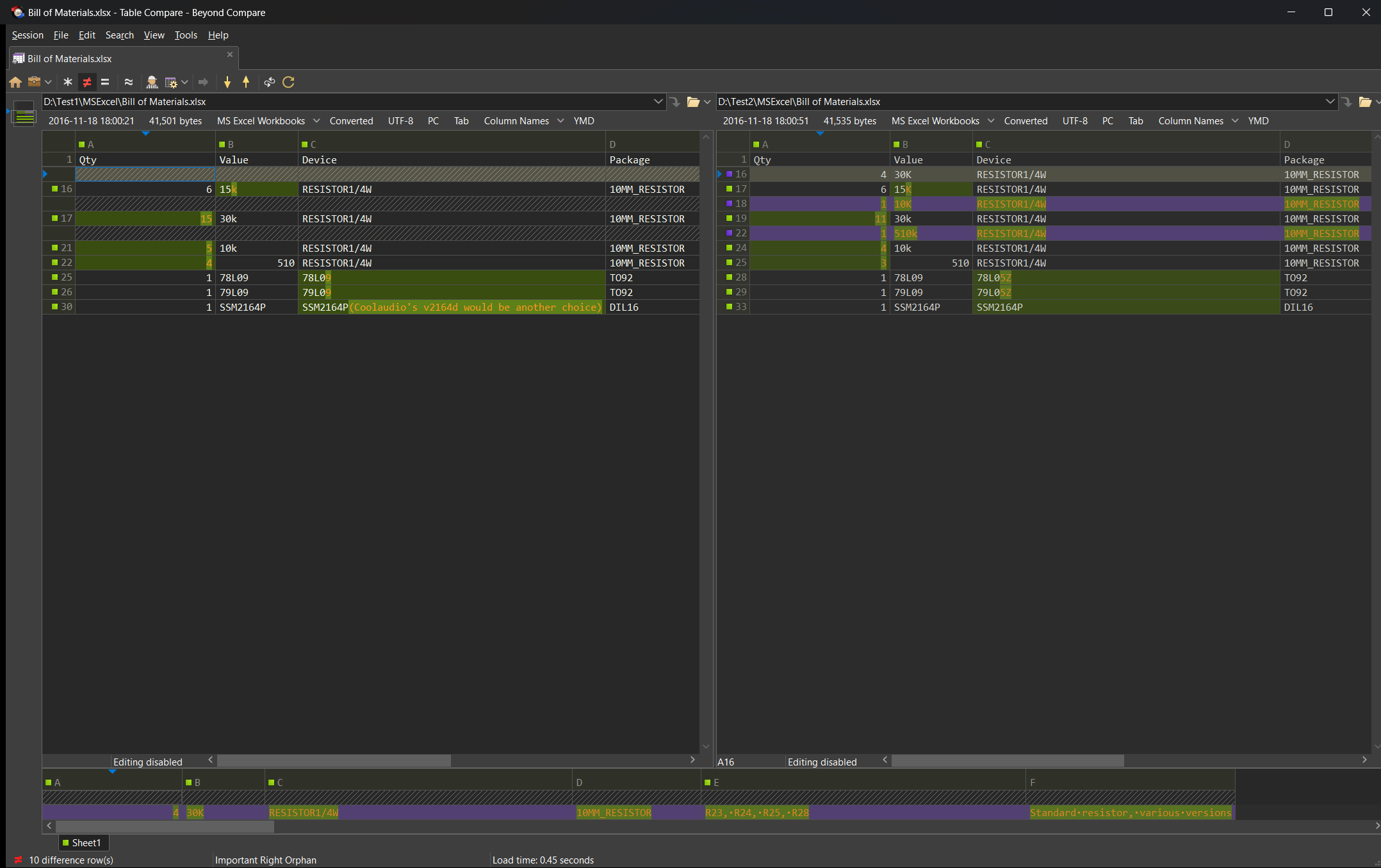1381x868 pixels.
Task: Open the Search menu
Action: point(120,35)
